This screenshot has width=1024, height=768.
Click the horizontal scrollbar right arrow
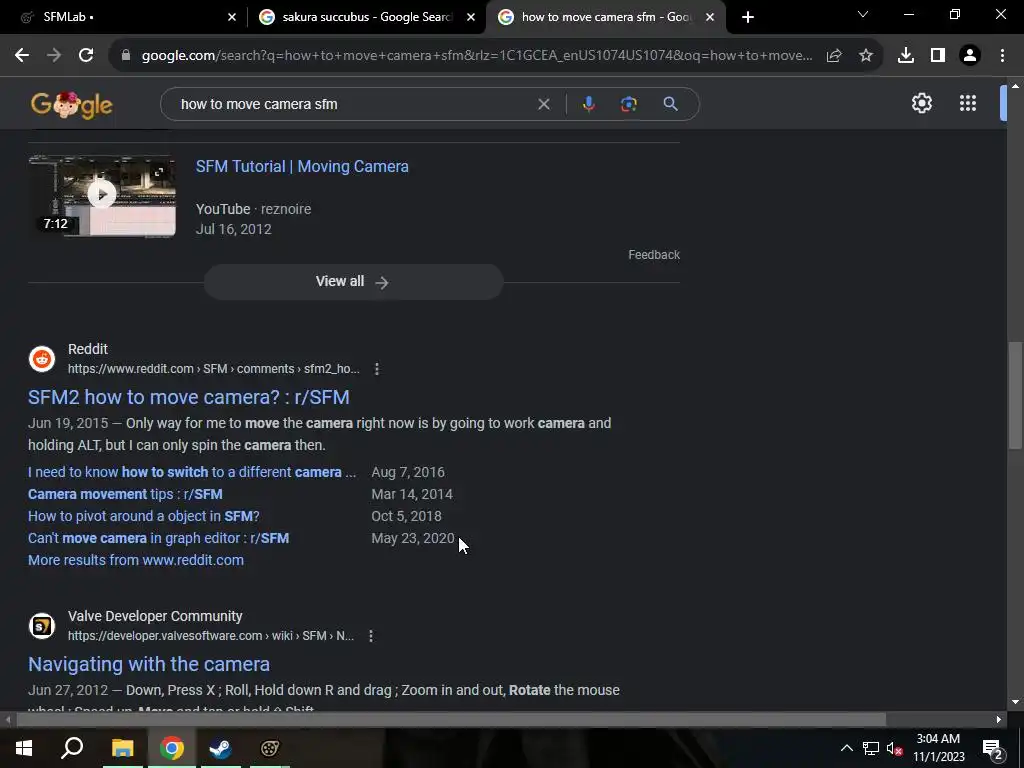click(x=999, y=720)
